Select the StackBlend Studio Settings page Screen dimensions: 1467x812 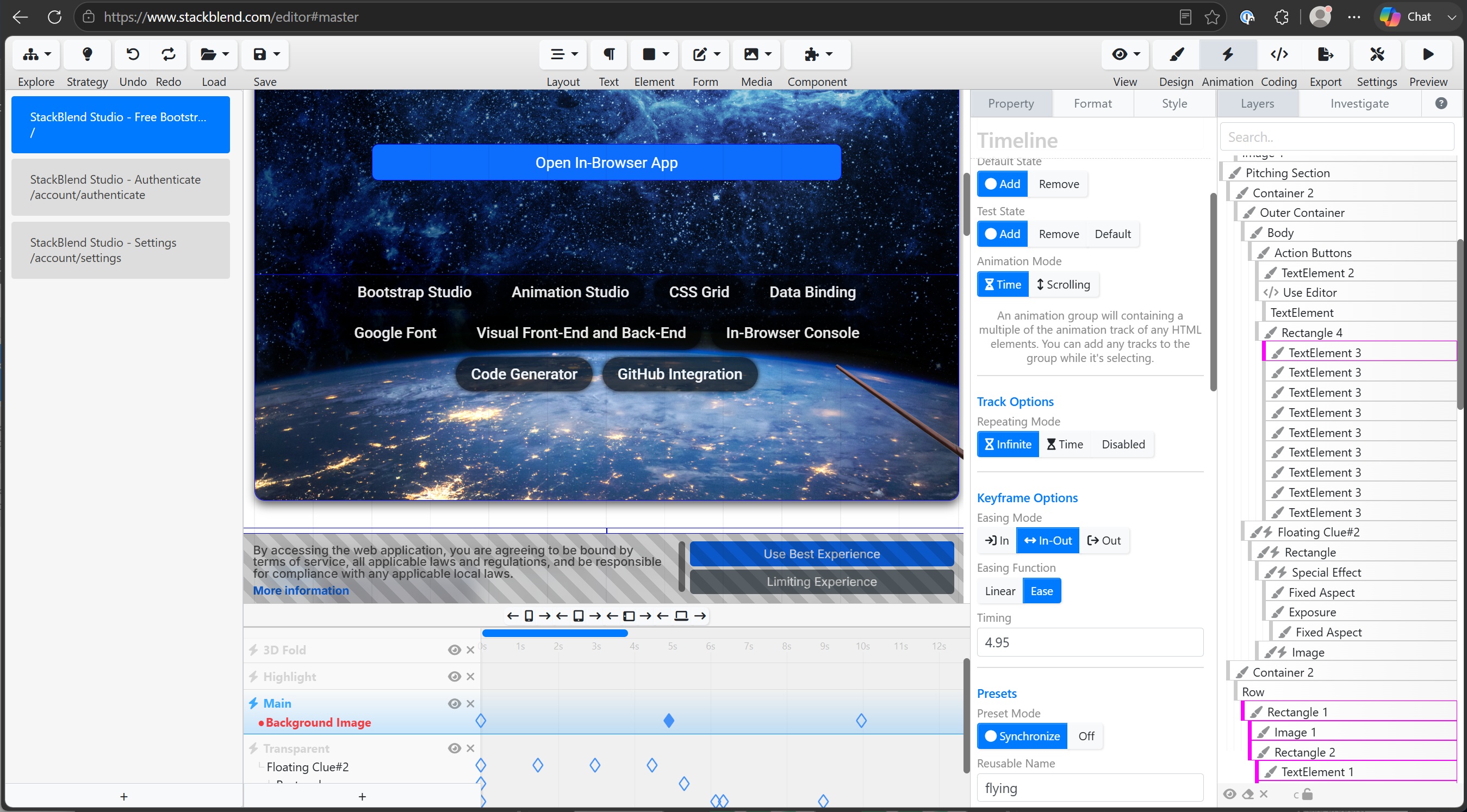point(121,251)
